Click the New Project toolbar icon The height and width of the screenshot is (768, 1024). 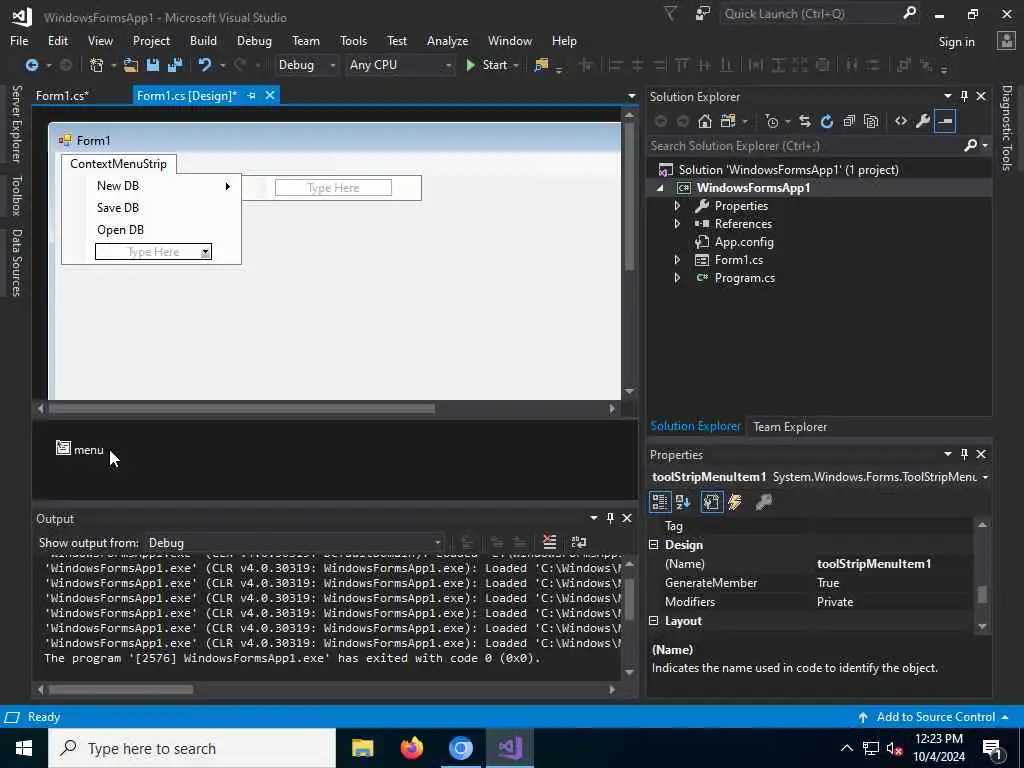point(97,65)
